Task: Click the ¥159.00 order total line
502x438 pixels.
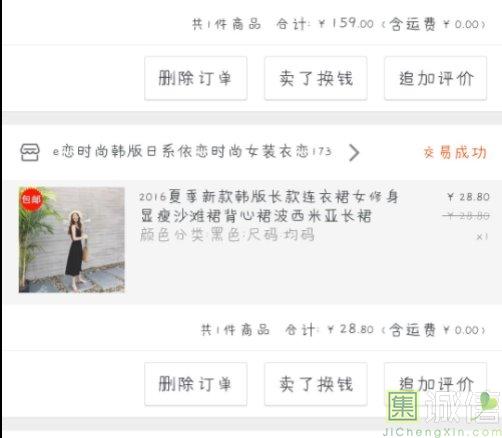Action: point(338,24)
